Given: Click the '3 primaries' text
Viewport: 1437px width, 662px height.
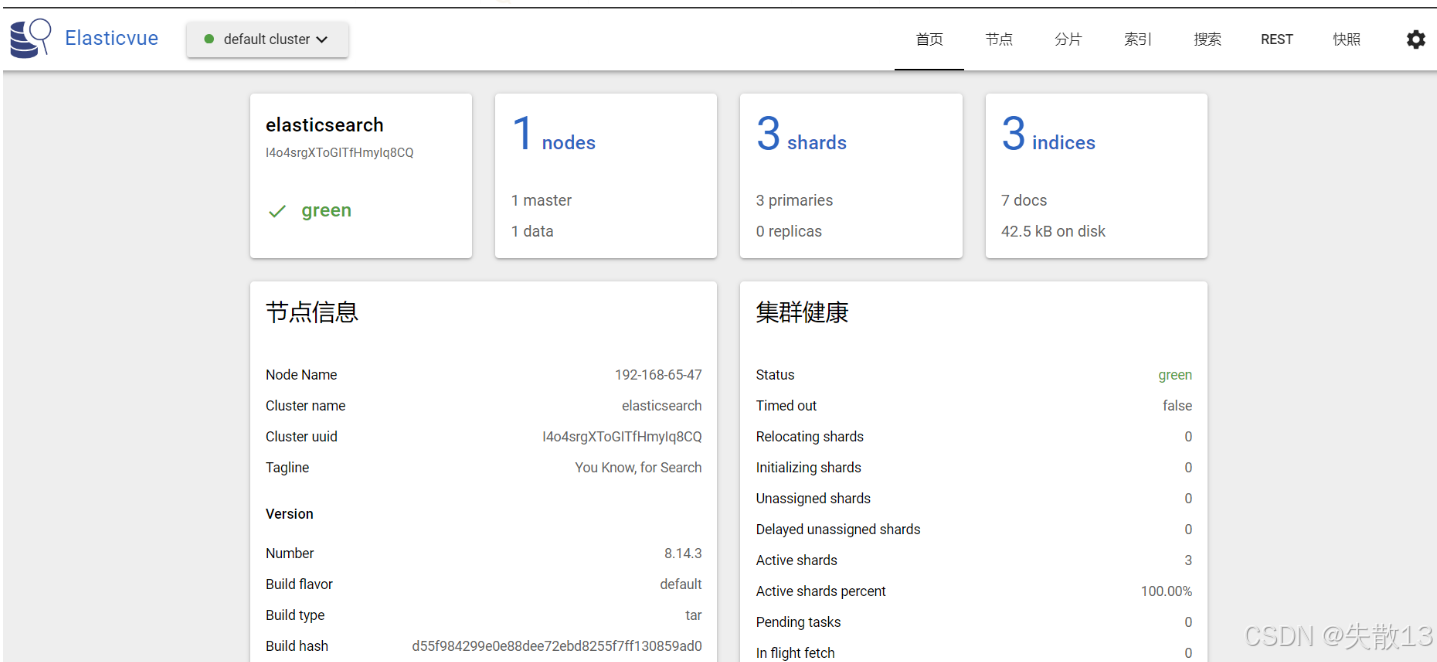Looking at the screenshot, I should click(x=794, y=200).
